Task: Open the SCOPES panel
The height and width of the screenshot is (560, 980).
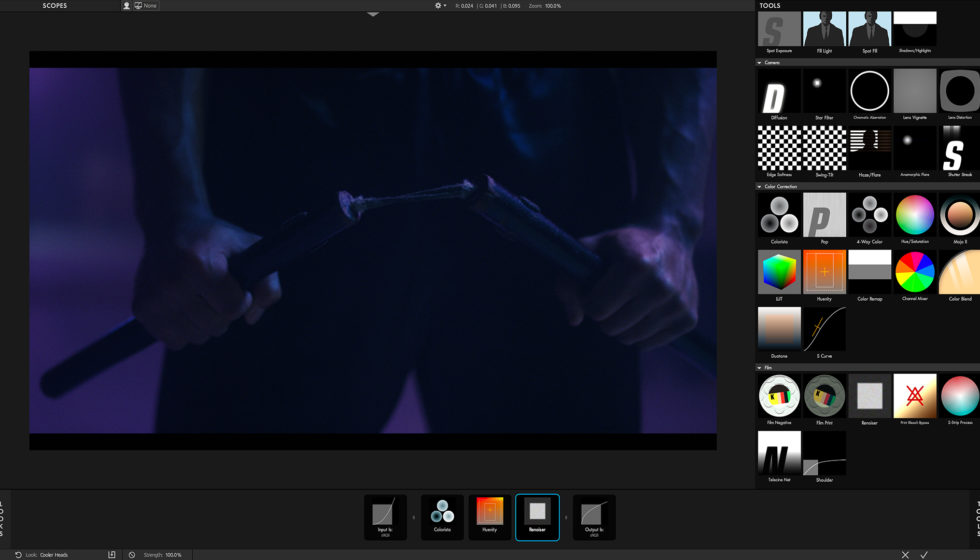Action: tap(56, 6)
